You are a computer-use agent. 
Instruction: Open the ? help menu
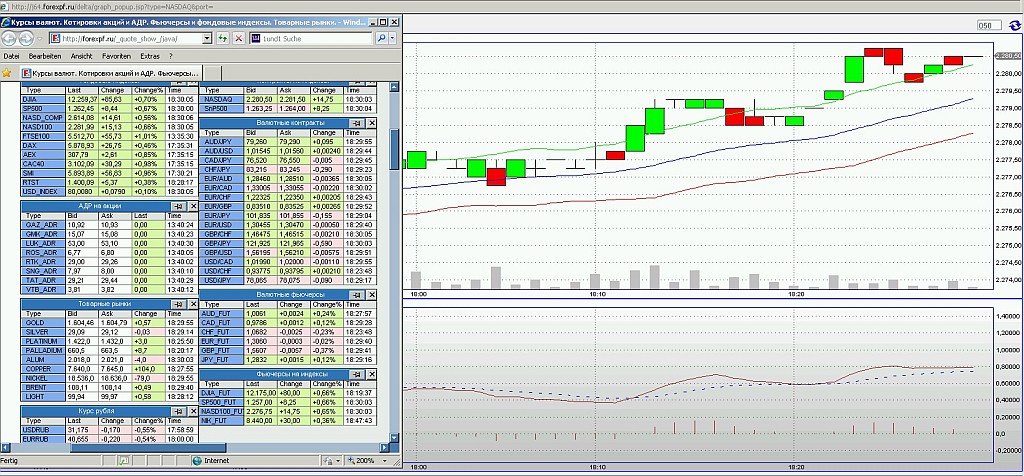pos(170,56)
